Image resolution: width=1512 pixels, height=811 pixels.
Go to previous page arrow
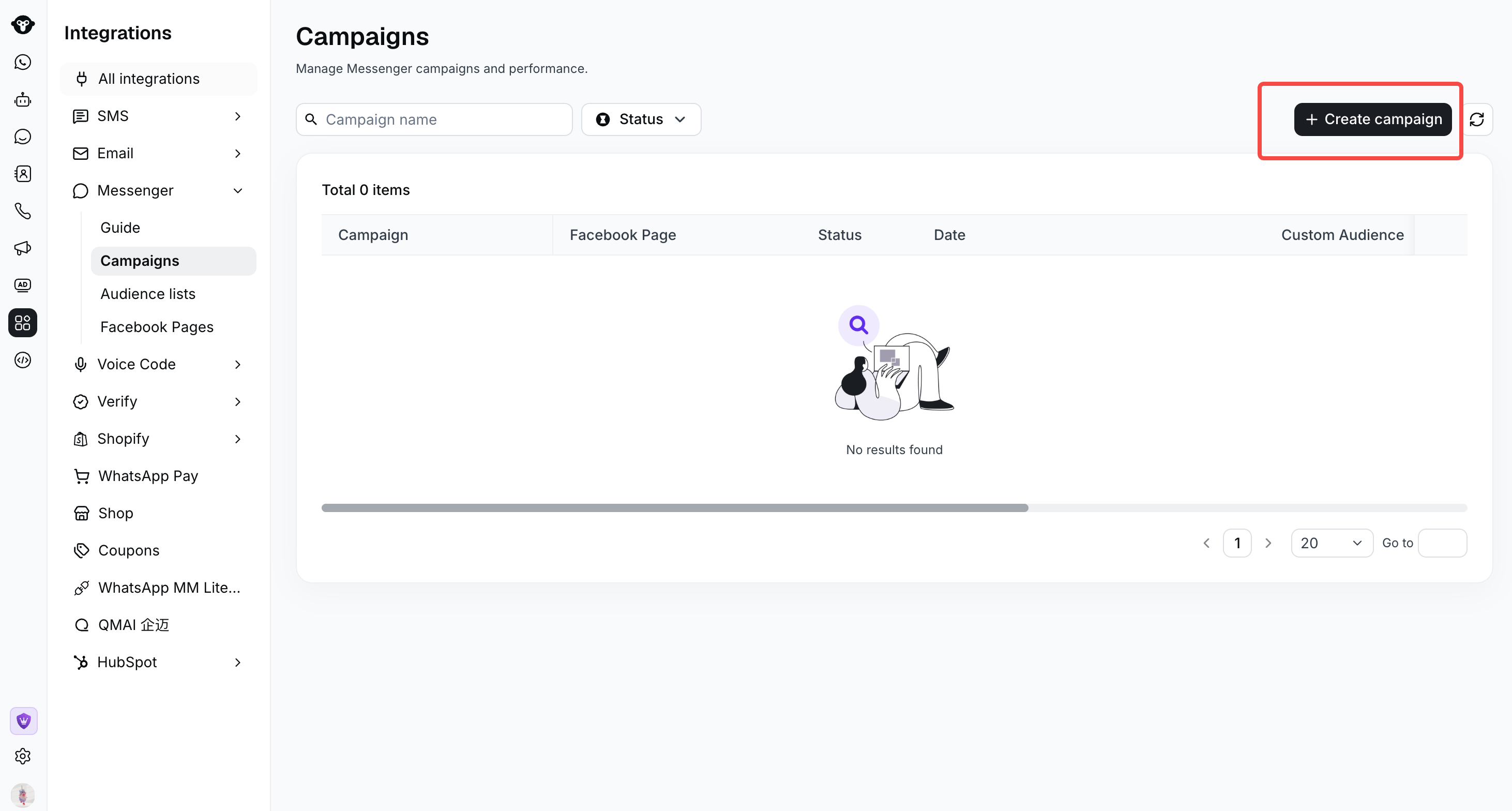pos(1206,543)
